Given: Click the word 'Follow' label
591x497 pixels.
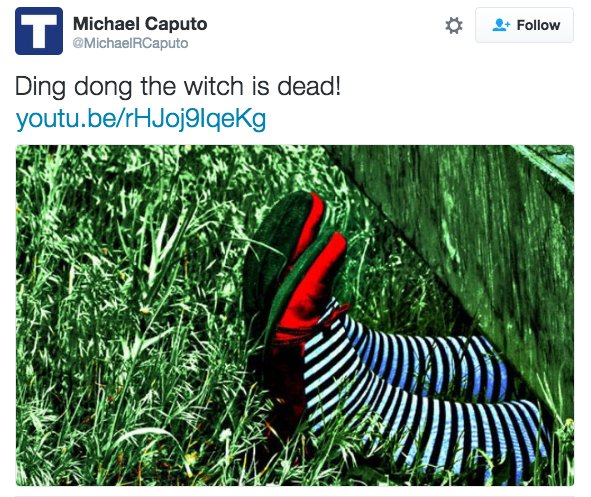Looking at the screenshot, I should pyautogui.click(x=538, y=25).
